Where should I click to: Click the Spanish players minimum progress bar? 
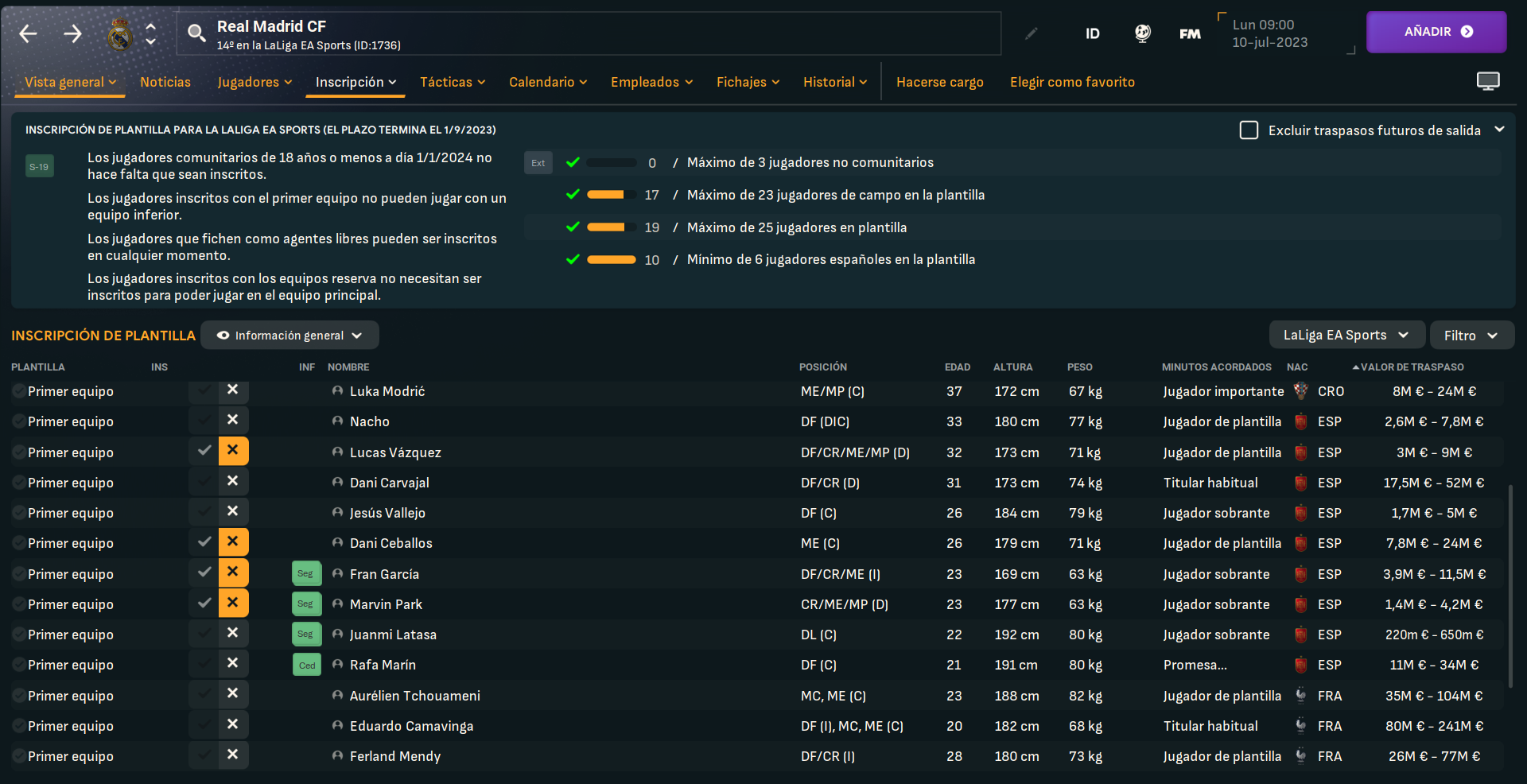(611, 259)
